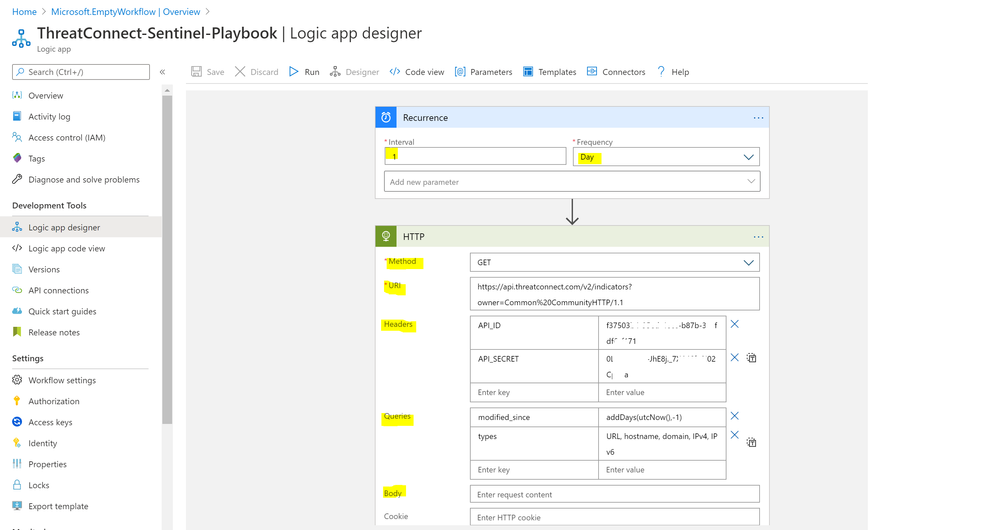Collapse the left navigation pane chevron
999x530 pixels.
[162, 72]
